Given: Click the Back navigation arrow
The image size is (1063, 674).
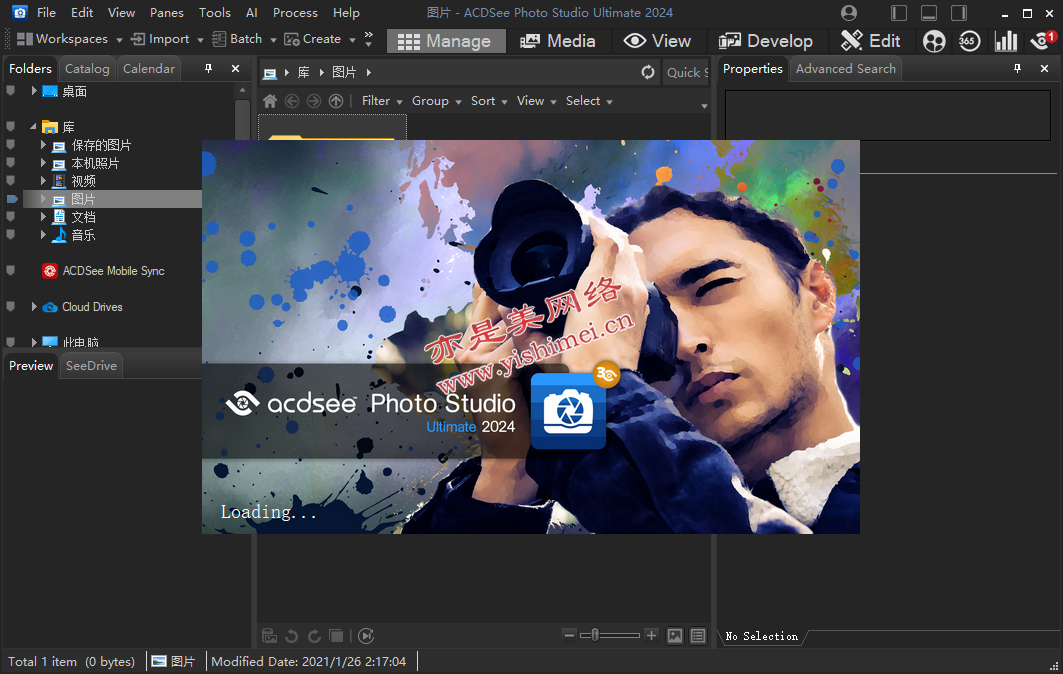Looking at the screenshot, I should click(292, 101).
